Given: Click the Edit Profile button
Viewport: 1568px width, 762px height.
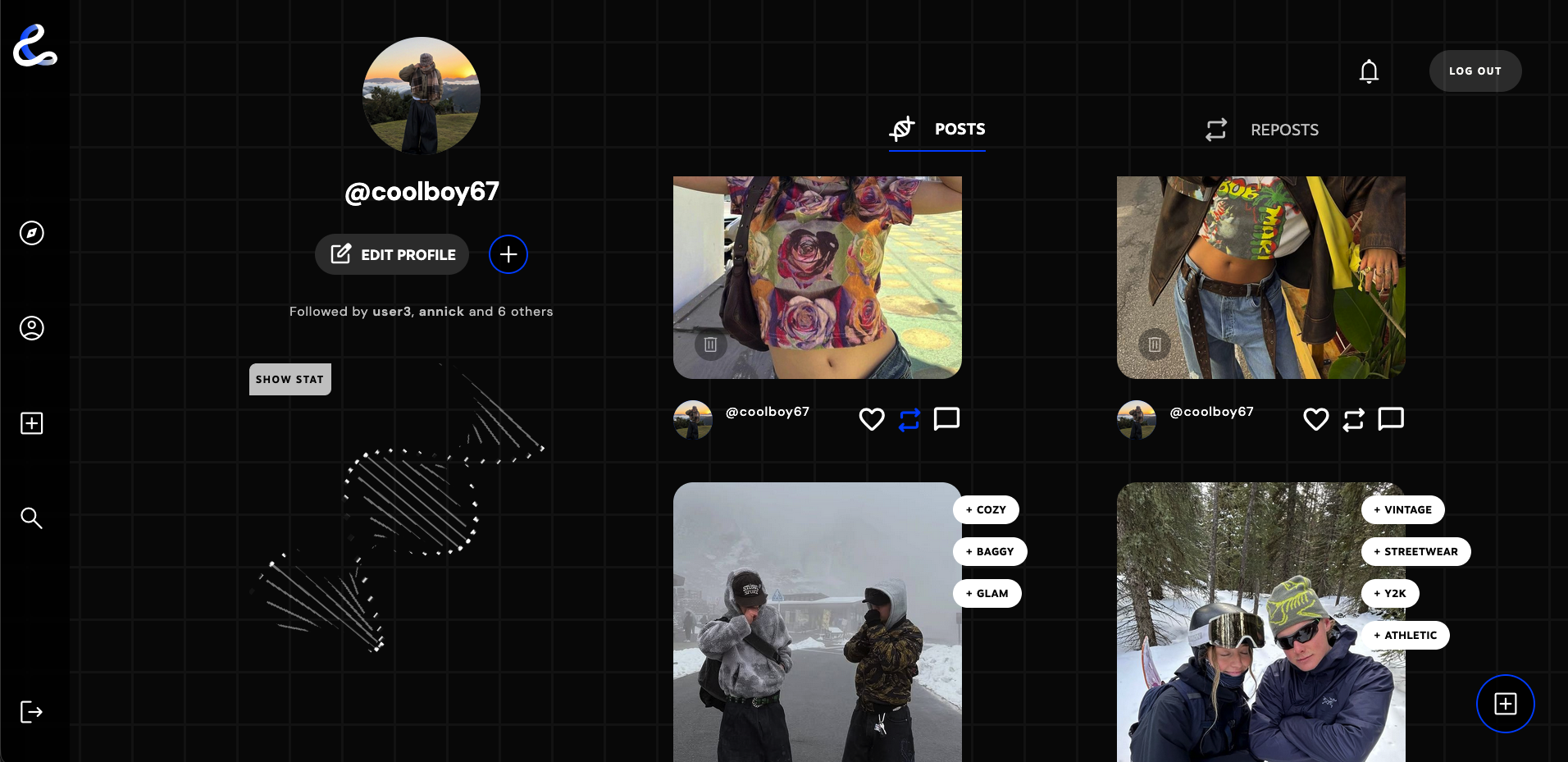Looking at the screenshot, I should point(392,254).
